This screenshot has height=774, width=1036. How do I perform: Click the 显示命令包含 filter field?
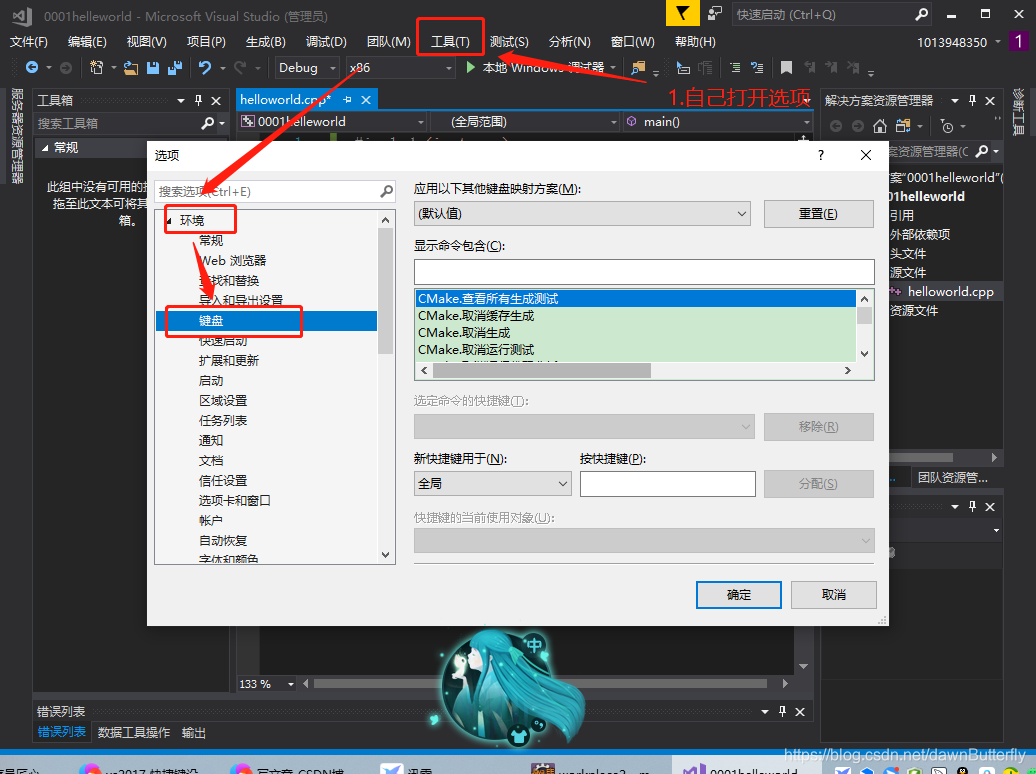point(644,272)
